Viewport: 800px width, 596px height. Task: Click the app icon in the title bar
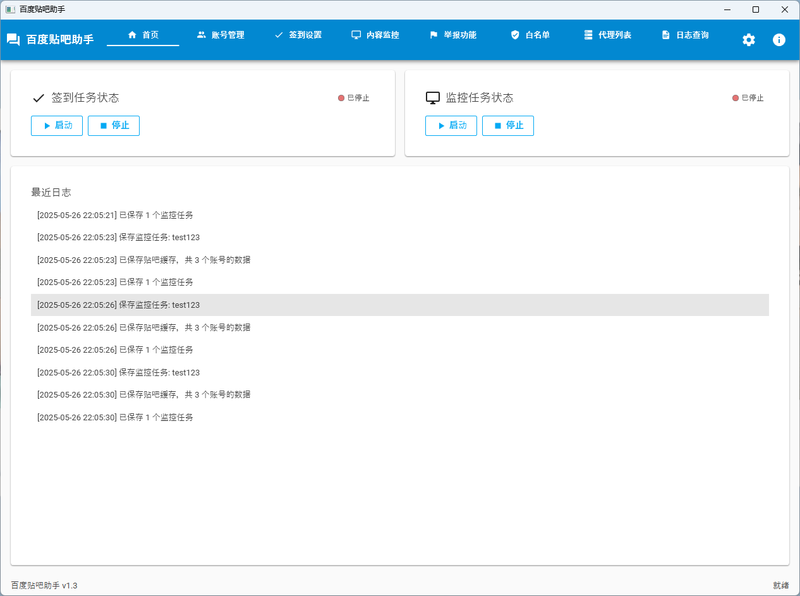(x=10, y=9)
